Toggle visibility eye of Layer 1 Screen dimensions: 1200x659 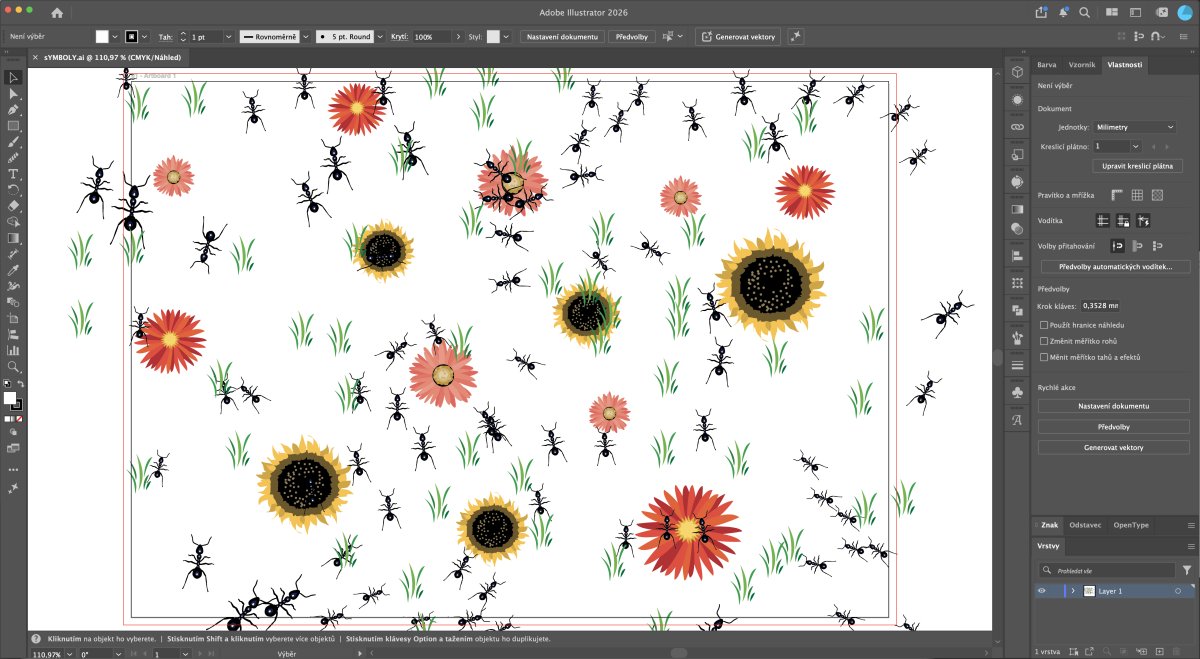(1041, 591)
